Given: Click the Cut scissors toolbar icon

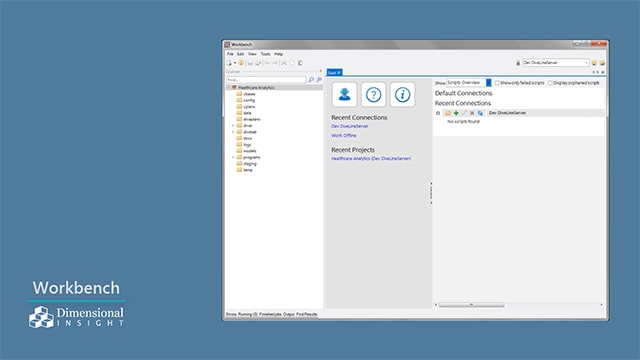Looking at the screenshot, I should coord(284,63).
